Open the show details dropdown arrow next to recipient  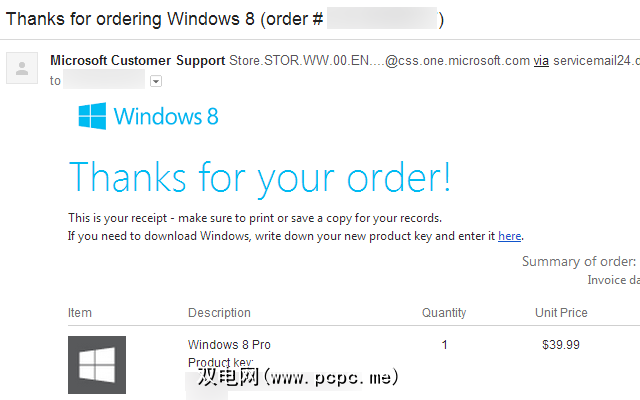click(156, 81)
